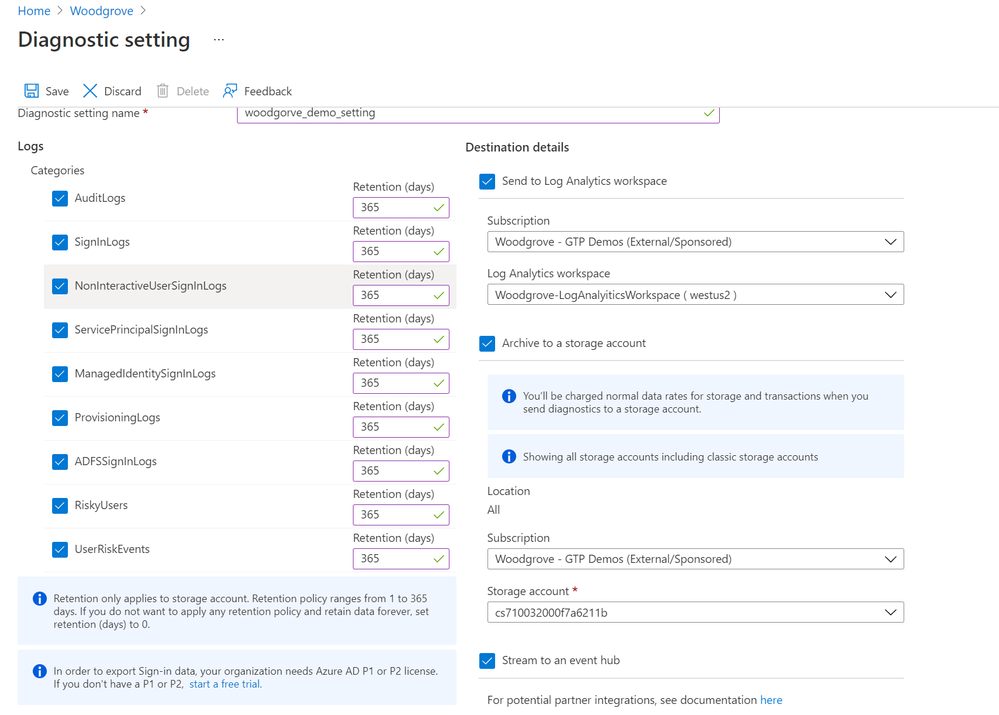This screenshot has width=999, height=715.
Task: Click the AuditLogs retention days field
Action: tap(401, 208)
